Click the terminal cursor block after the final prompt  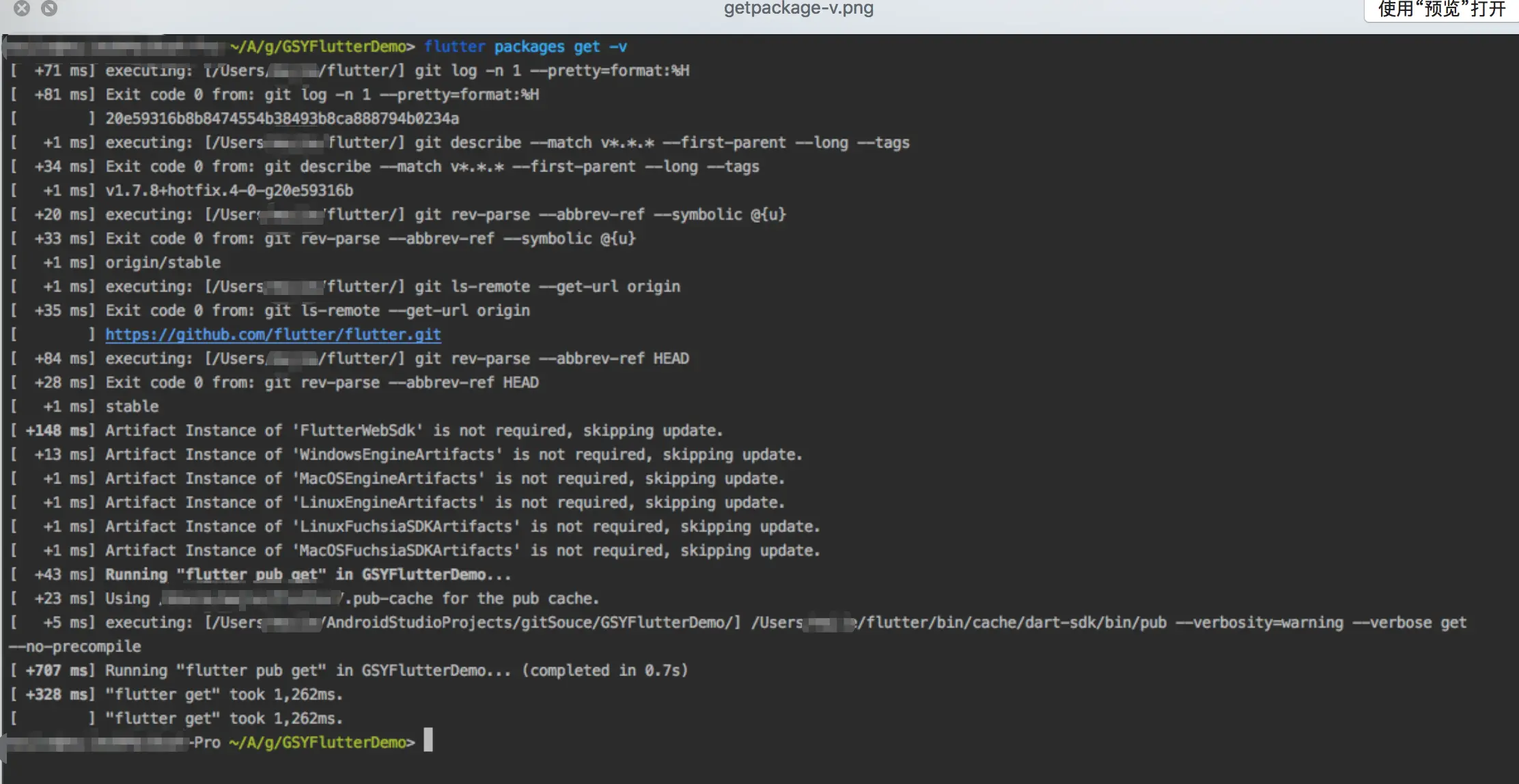tap(428, 740)
